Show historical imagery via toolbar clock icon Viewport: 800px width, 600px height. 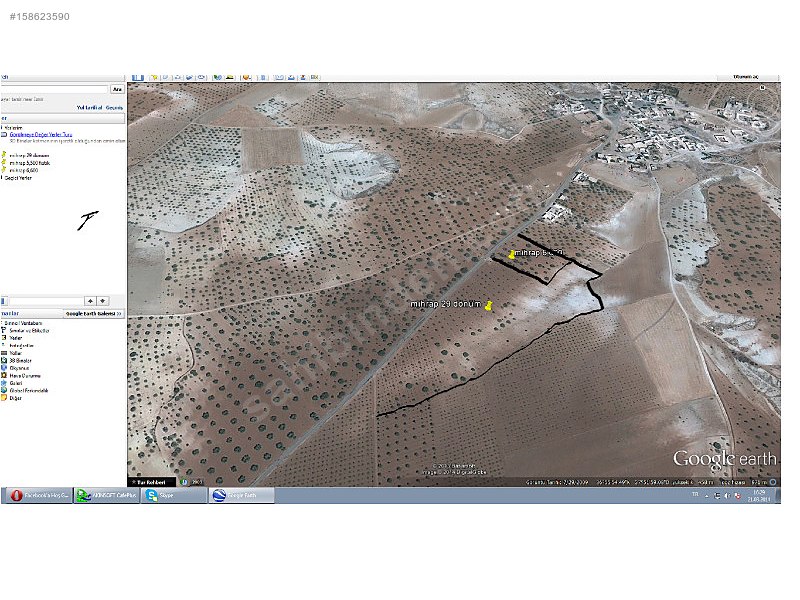[217, 77]
